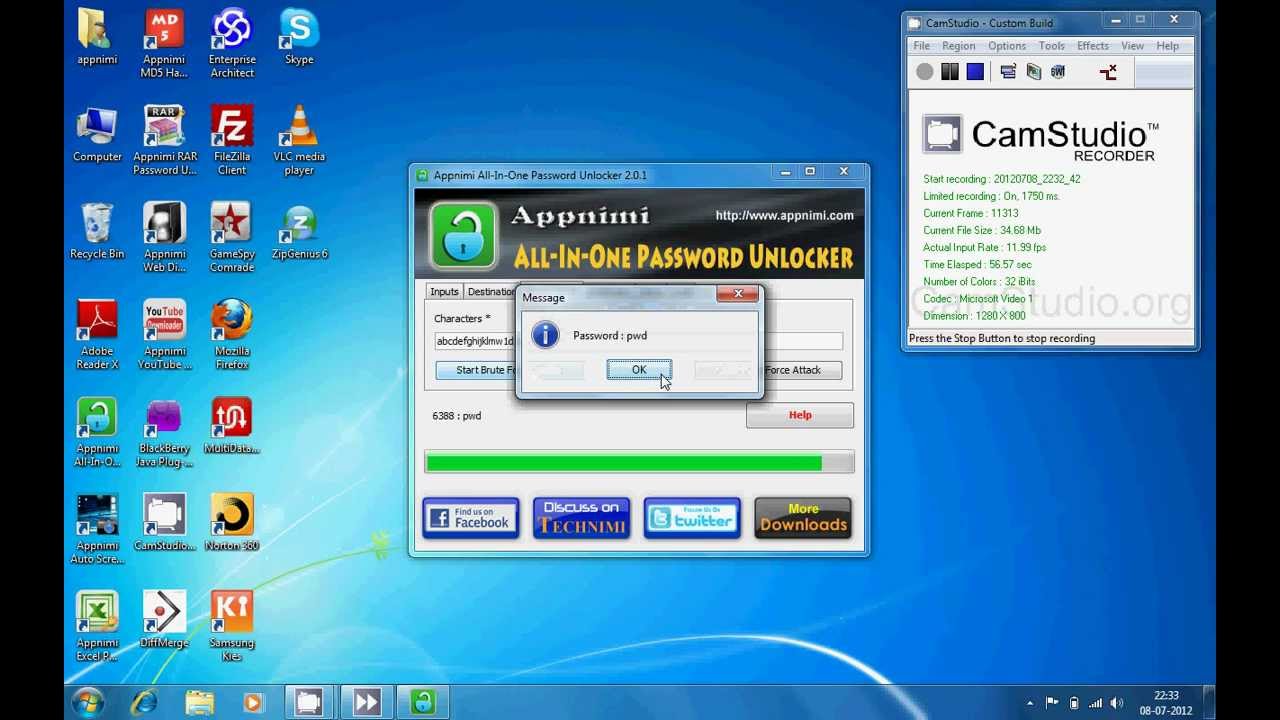The height and width of the screenshot is (720, 1280).
Task: Open the Effects menu in CamStudio
Action: pyautogui.click(x=1092, y=45)
